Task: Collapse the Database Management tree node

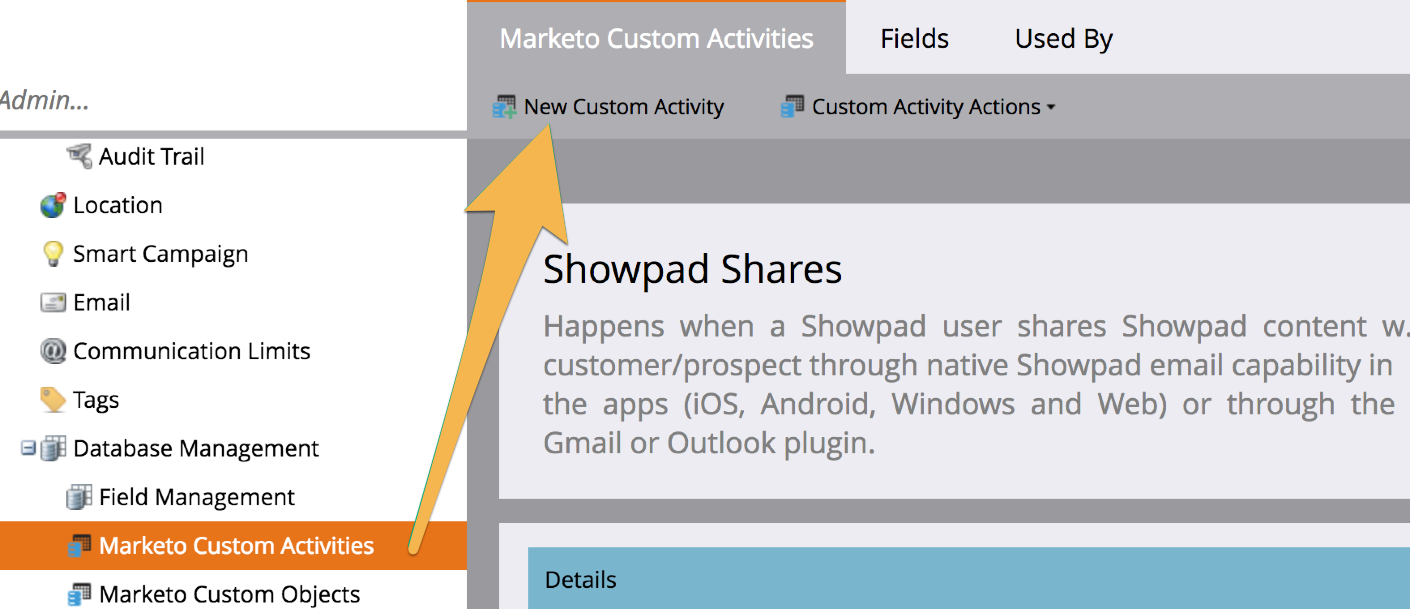Action: 28,449
